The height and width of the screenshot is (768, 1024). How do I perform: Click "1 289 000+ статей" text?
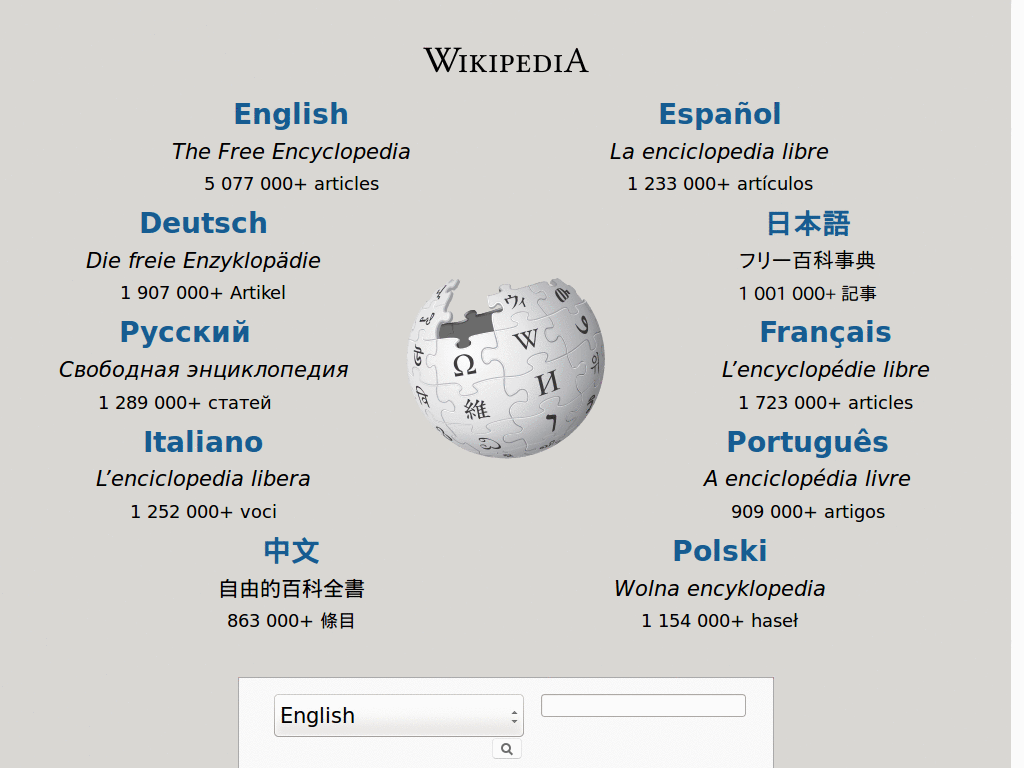[x=185, y=402]
